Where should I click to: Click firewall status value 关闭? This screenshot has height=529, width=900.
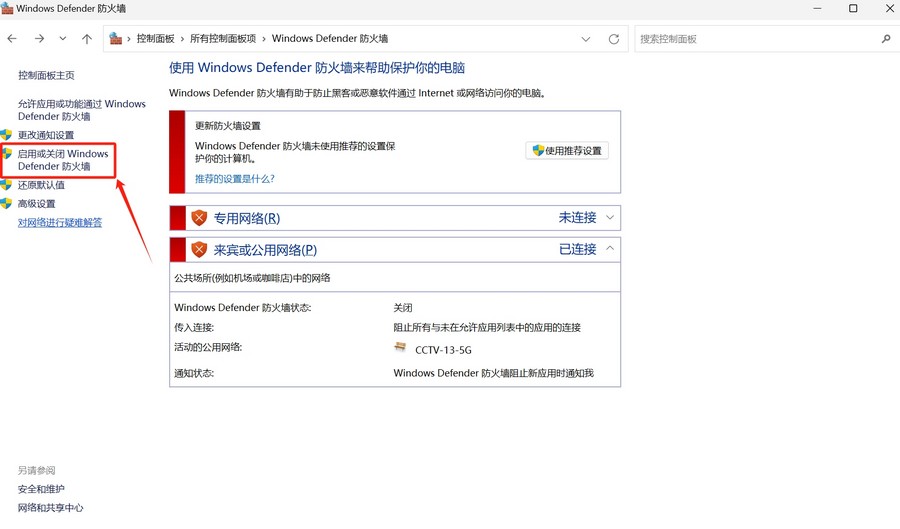[403, 308]
